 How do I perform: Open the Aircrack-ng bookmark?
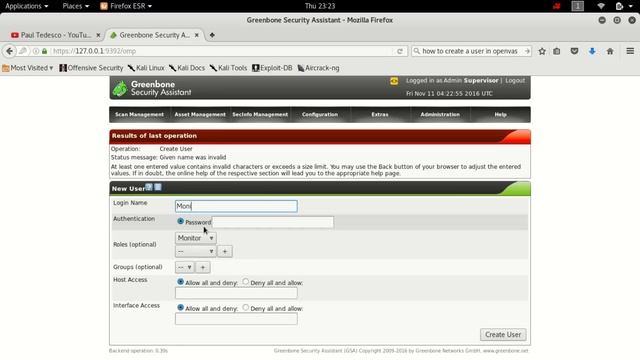pyautogui.click(x=318, y=68)
